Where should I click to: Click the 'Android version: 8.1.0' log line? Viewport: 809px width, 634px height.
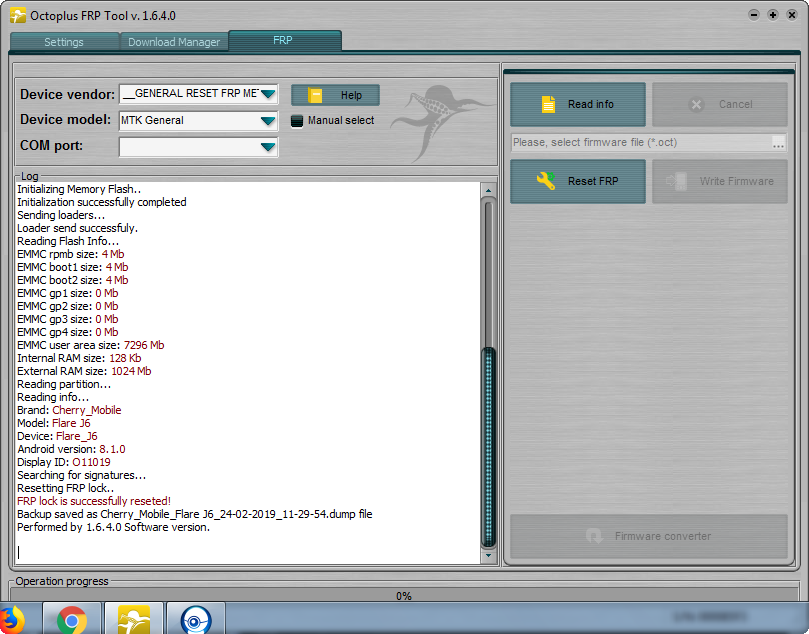coord(71,449)
